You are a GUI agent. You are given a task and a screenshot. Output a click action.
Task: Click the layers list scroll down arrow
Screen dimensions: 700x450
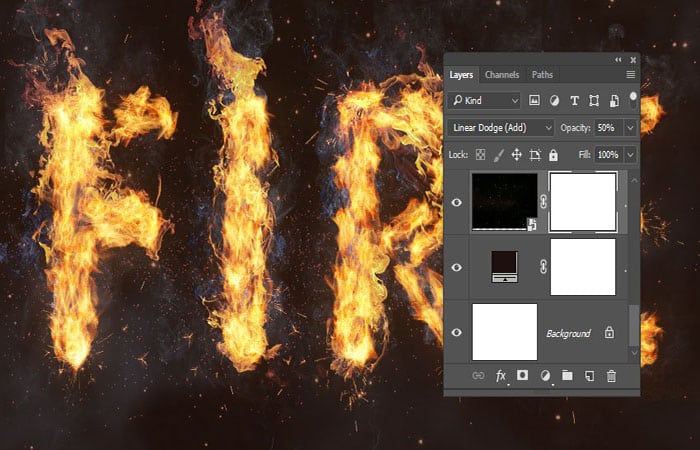click(x=634, y=353)
